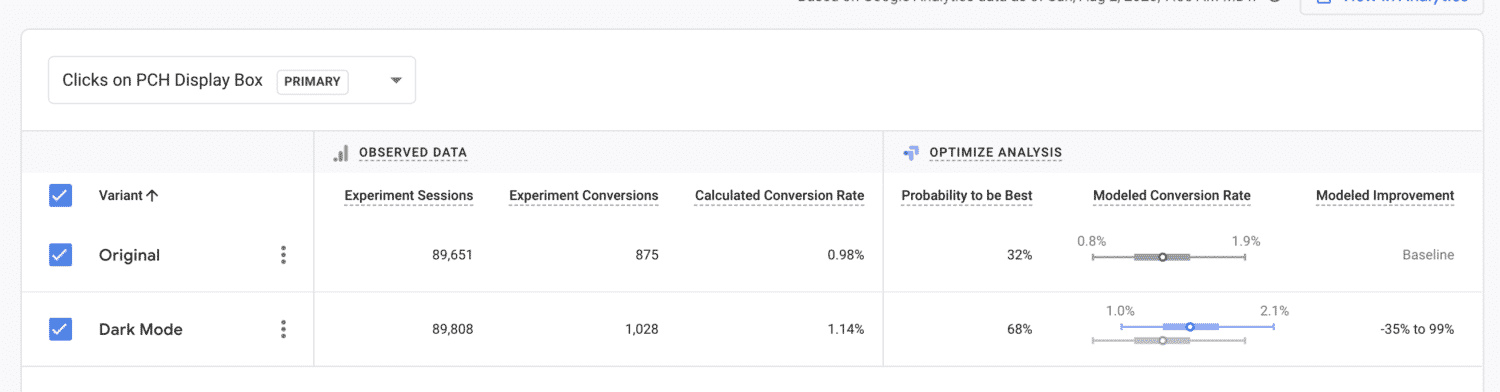Click the OBSERVED DATA section label
Screen dimensions: 1500x392
click(413, 153)
